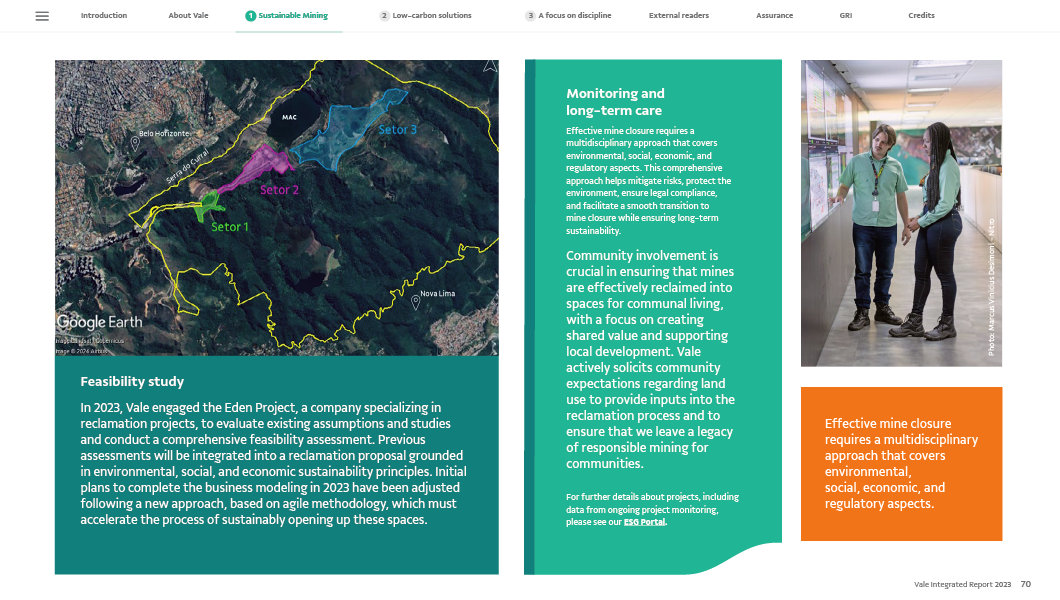Open A focus on discipline section
Image resolution: width=1060 pixels, height=600 pixels.
pyautogui.click(x=574, y=16)
